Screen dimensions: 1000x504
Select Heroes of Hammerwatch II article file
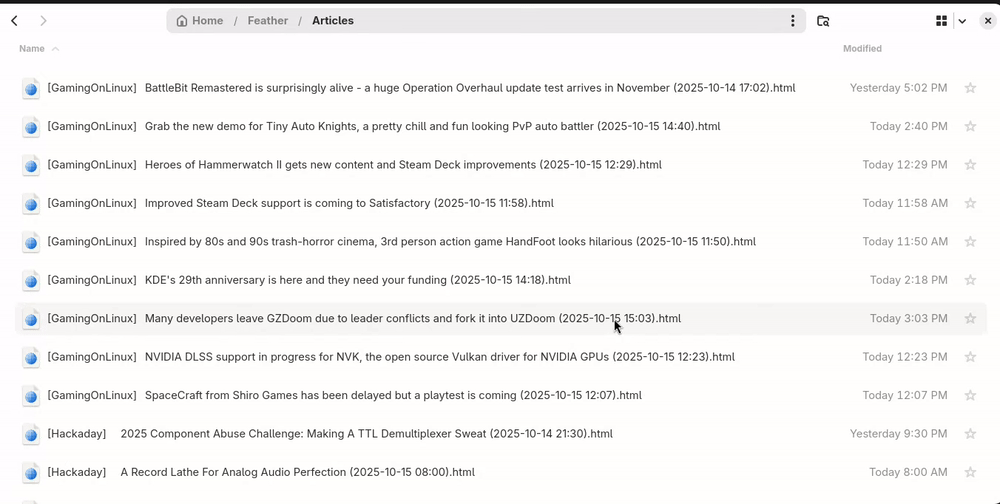pos(402,165)
